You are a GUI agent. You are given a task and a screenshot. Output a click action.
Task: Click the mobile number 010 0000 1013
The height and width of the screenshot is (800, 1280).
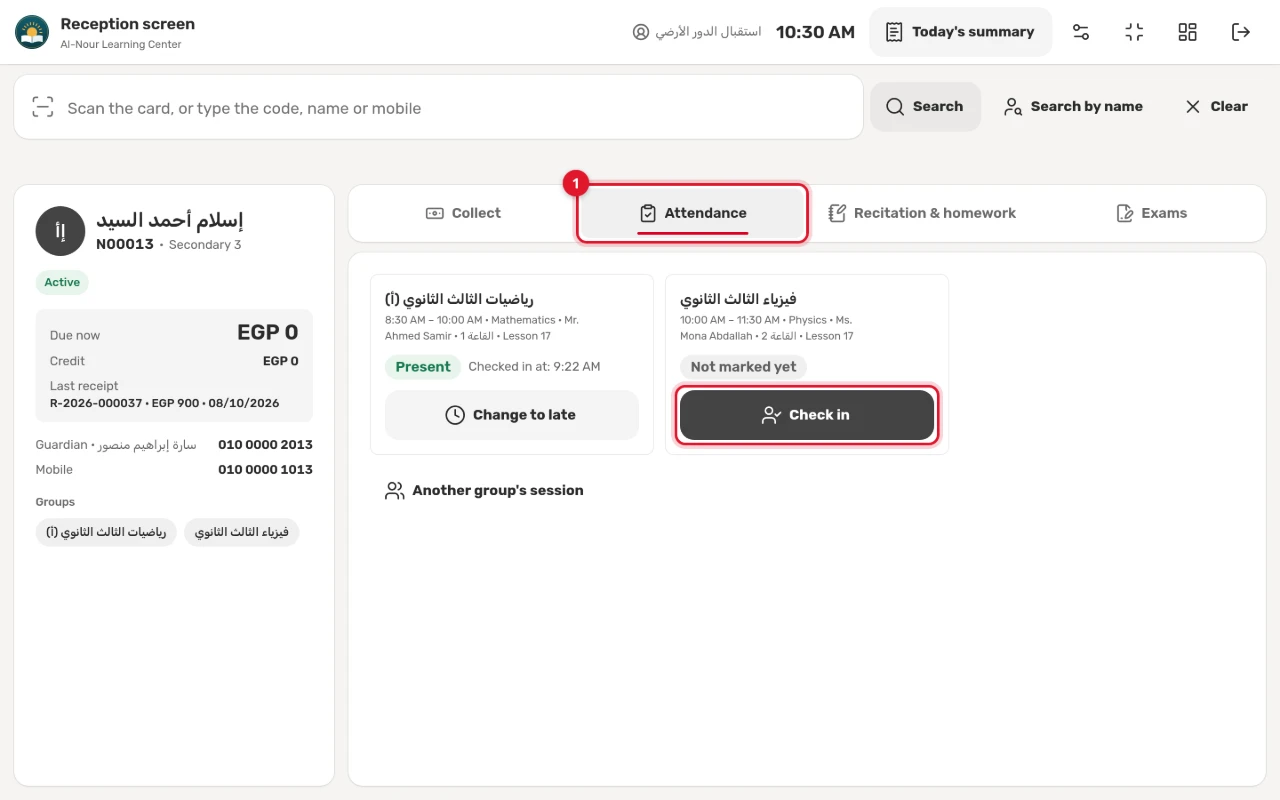coord(265,469)
